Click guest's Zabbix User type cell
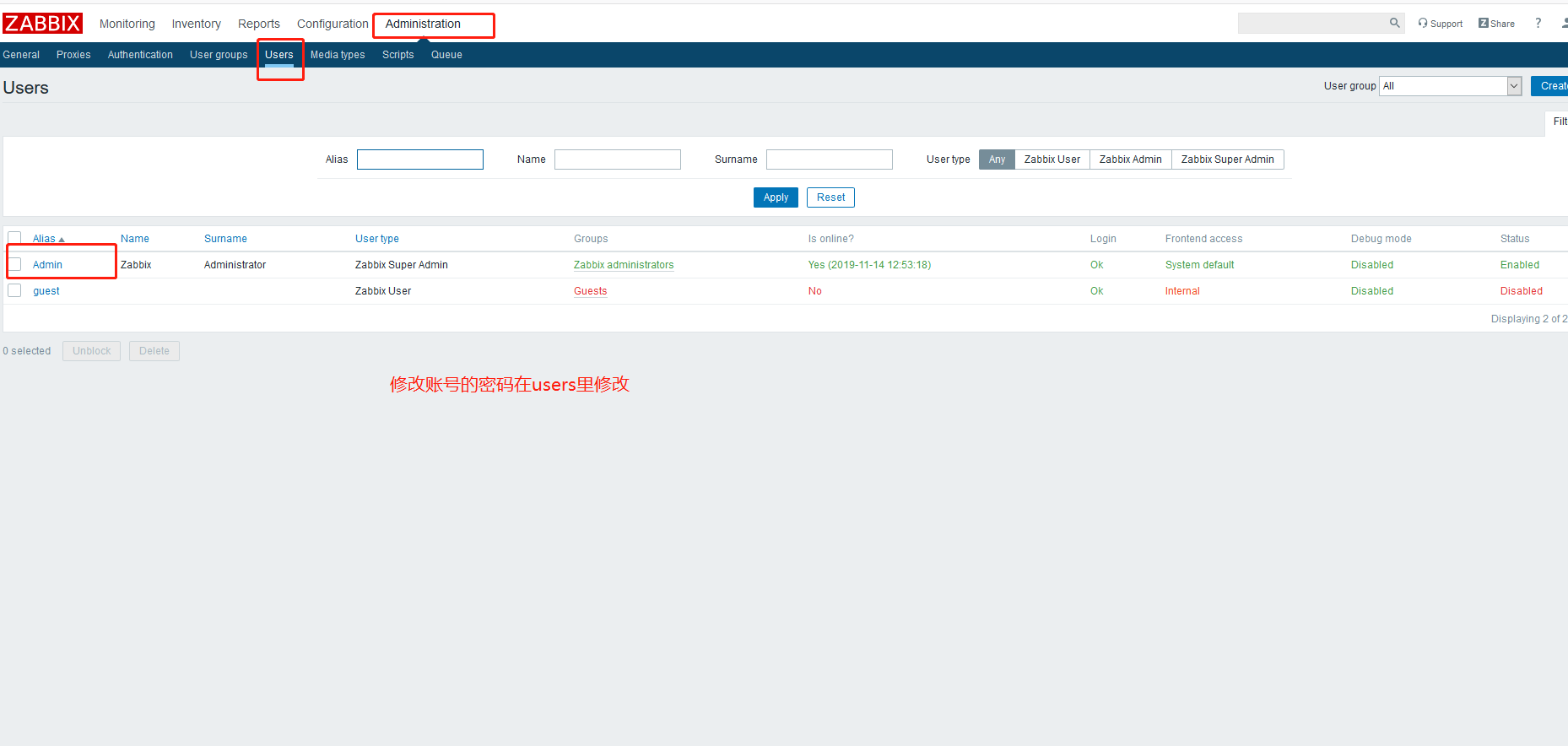Viewport: 1568px width, 746px height. pyautogui.click(x=383, y=291)
